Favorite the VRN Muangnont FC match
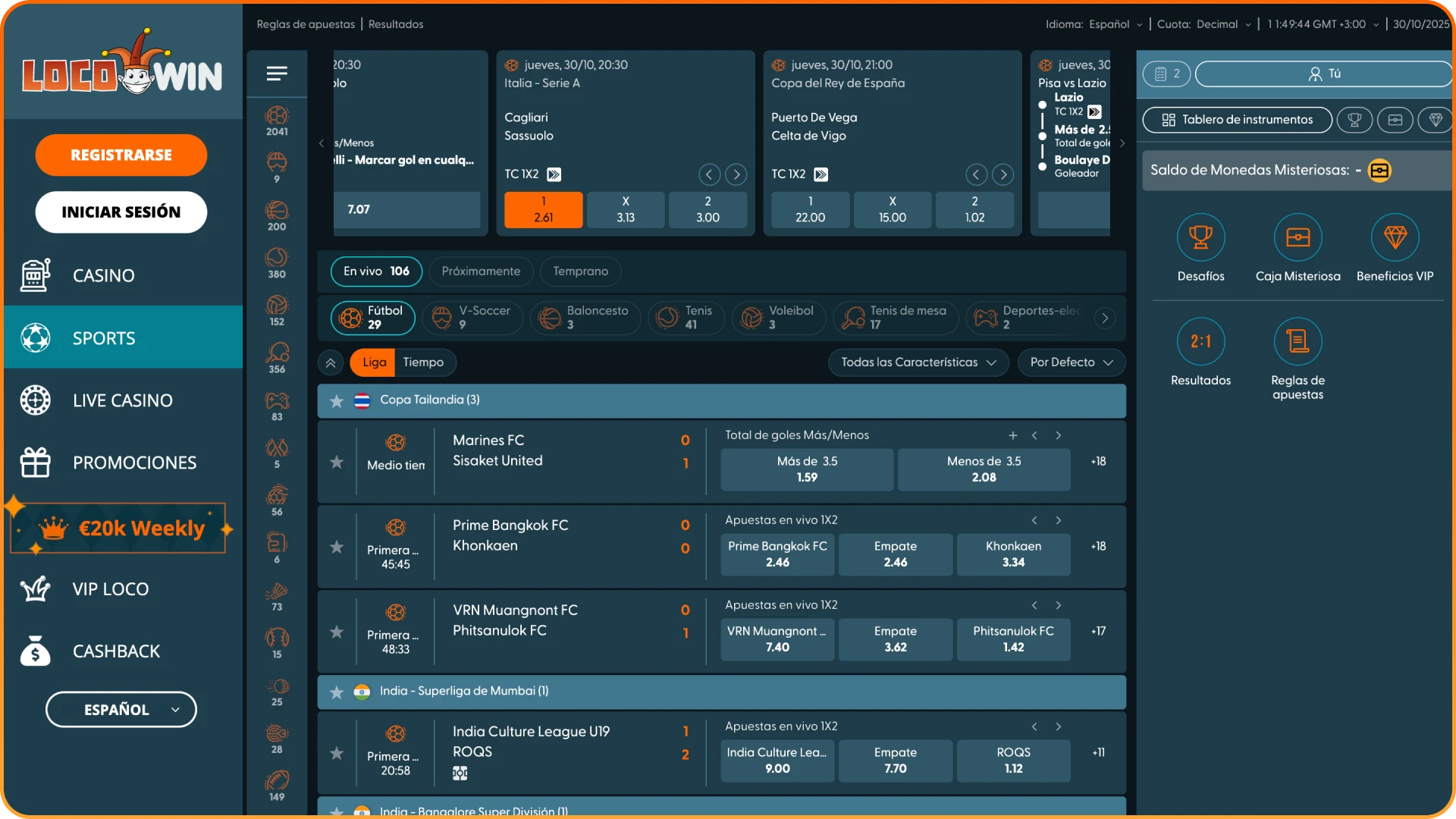The width and height of the screenshot is (1456, 819). click(x=337, y=632)
